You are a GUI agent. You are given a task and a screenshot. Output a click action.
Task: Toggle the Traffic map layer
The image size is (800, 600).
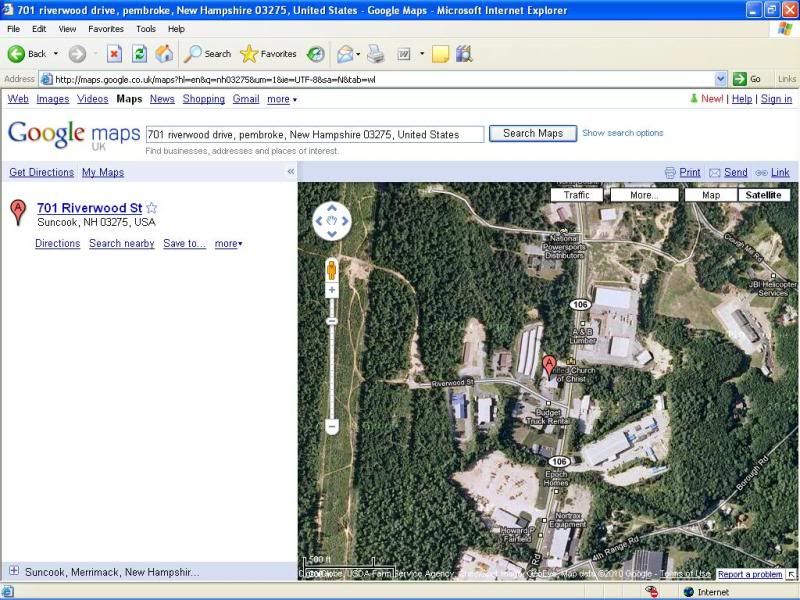[x=577, y=195]
